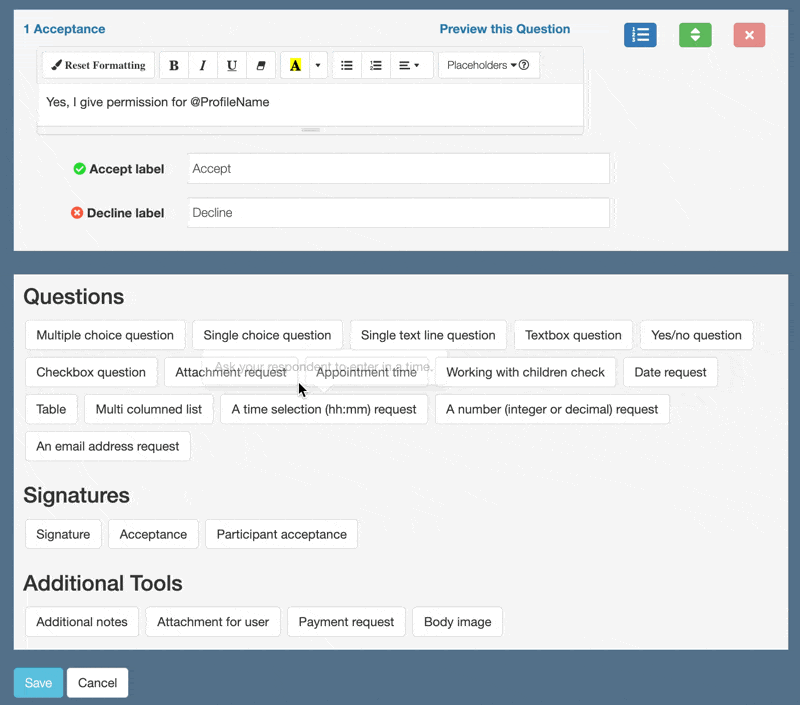Add a Signature element
Viewport: 800px width, 705px height.
[63, 534]
